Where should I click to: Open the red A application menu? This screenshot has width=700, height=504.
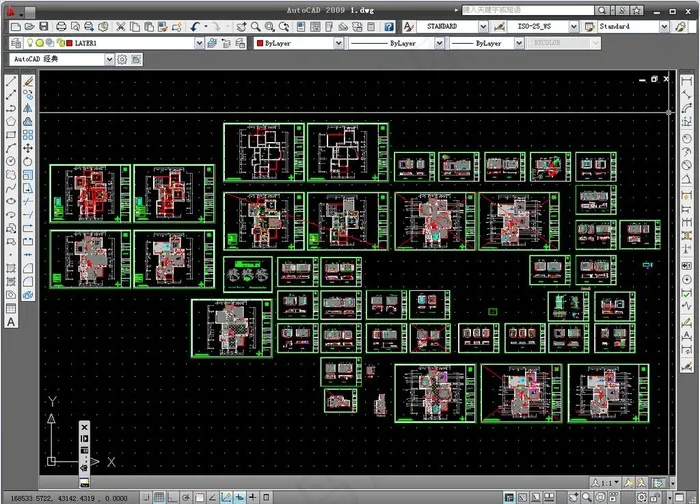(x=11, y=9)
